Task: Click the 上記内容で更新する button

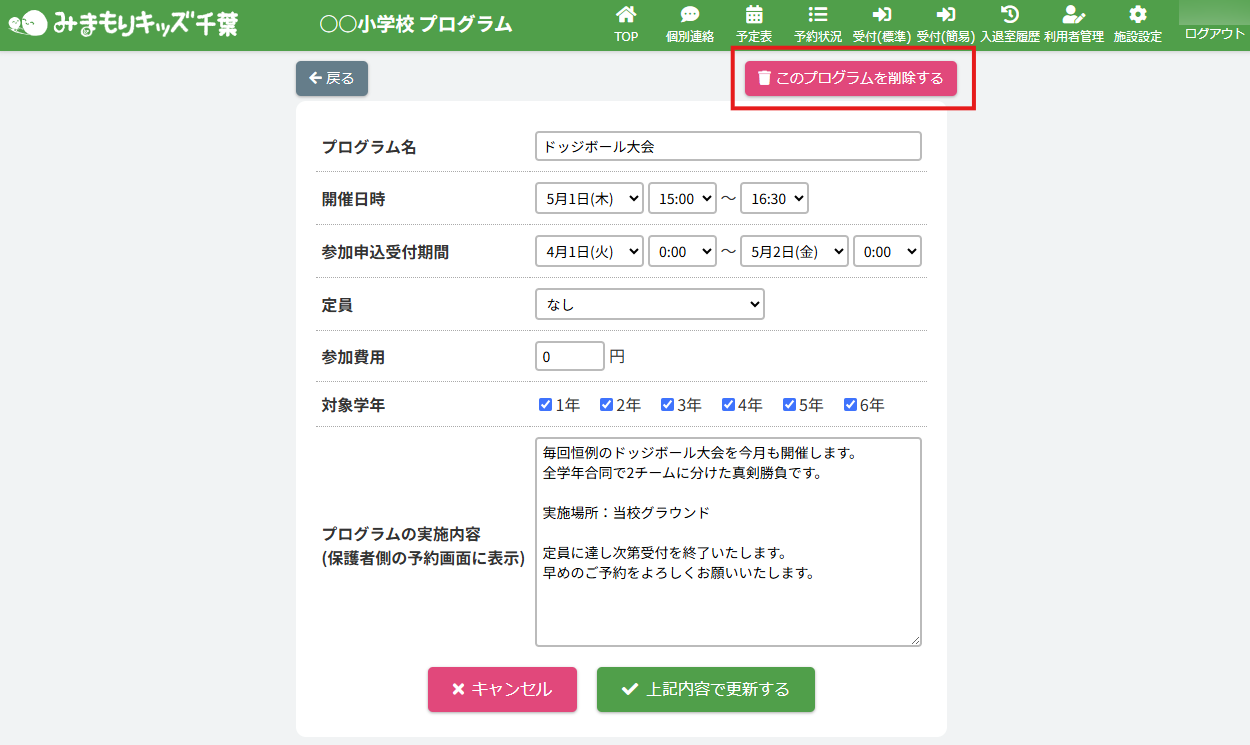Action: click(705, 689)
